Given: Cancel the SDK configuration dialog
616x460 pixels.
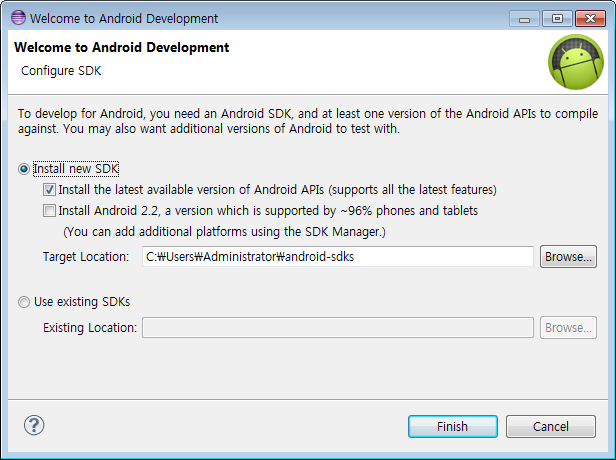Looking at the screenshot, I should point(551,426).
